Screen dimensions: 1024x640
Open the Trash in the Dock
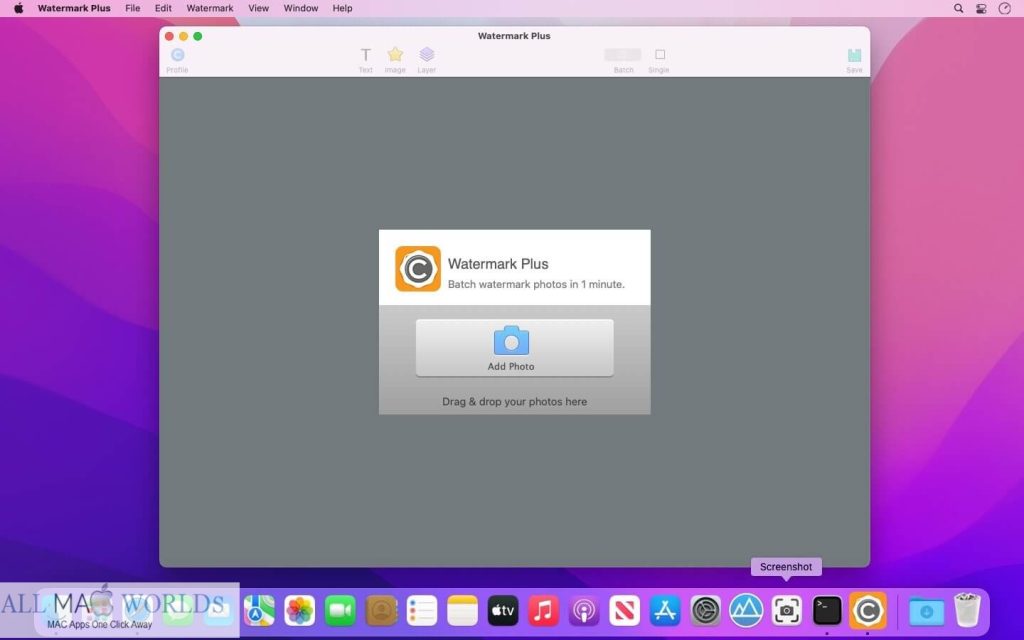(x=967, y=609)
